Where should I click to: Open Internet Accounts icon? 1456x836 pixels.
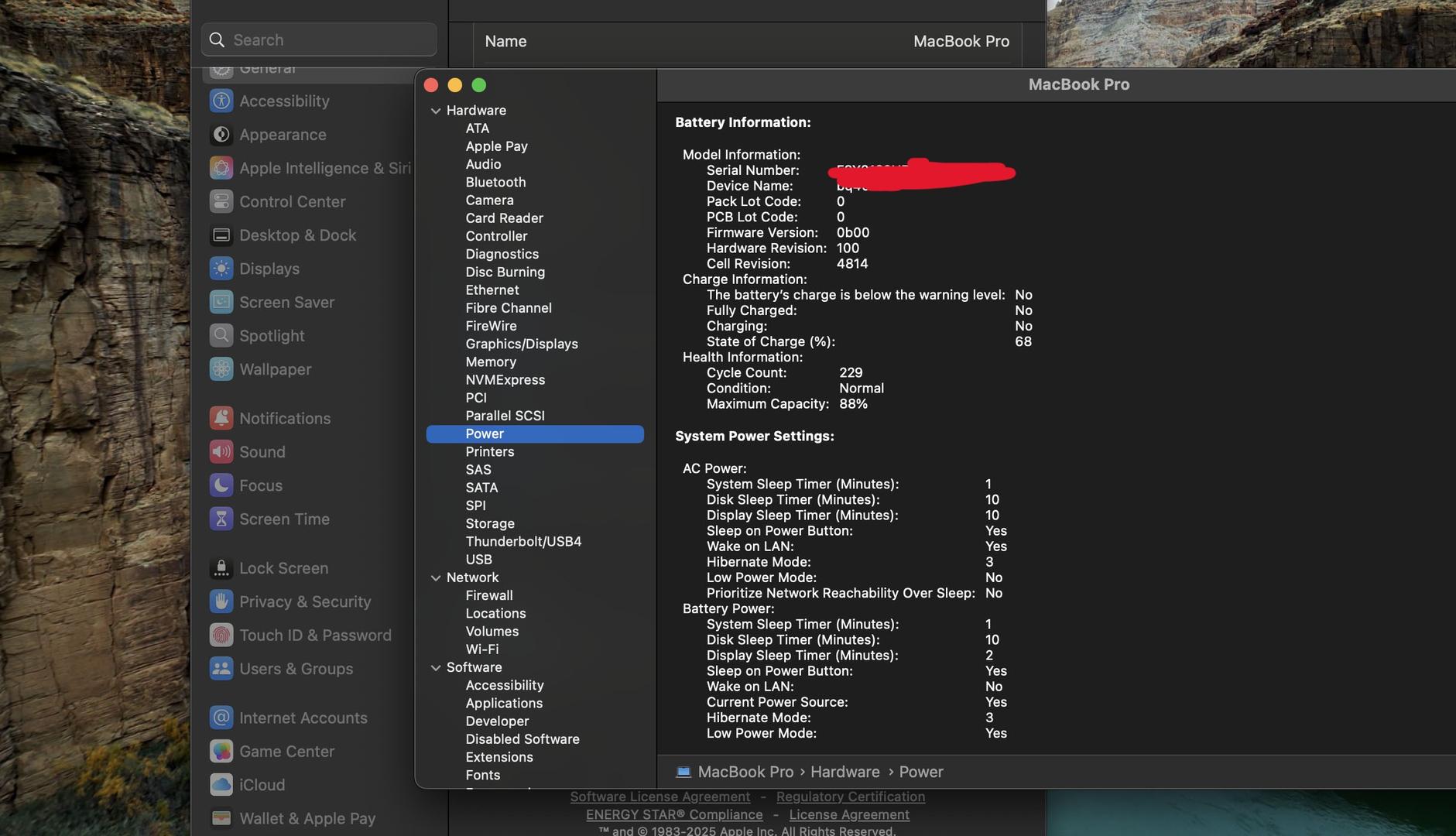coord(221,718)
